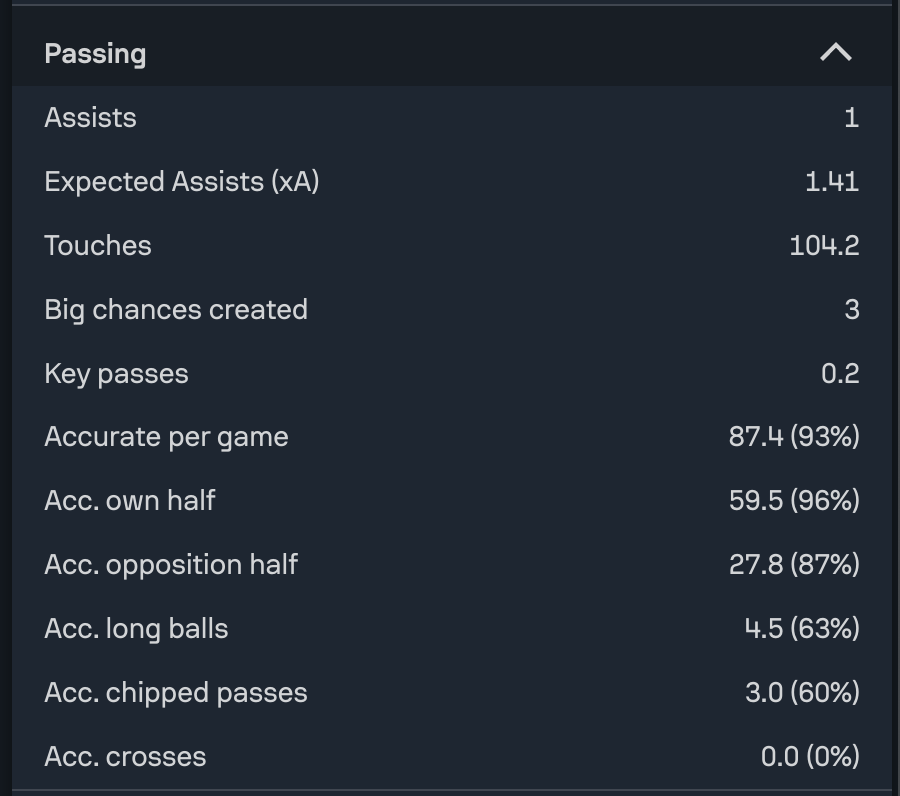Select the 87.4 (93%) accuracy value

[x=794, y=437]
